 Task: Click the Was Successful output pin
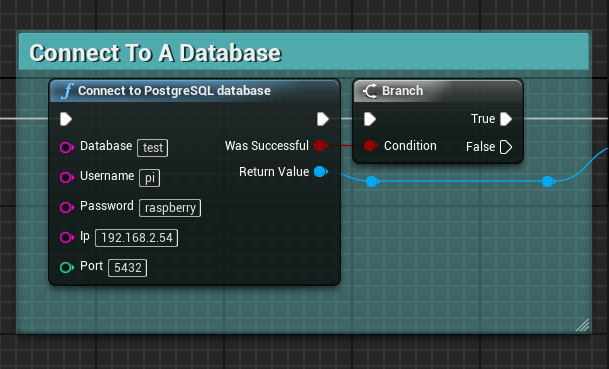click(320, 146)
